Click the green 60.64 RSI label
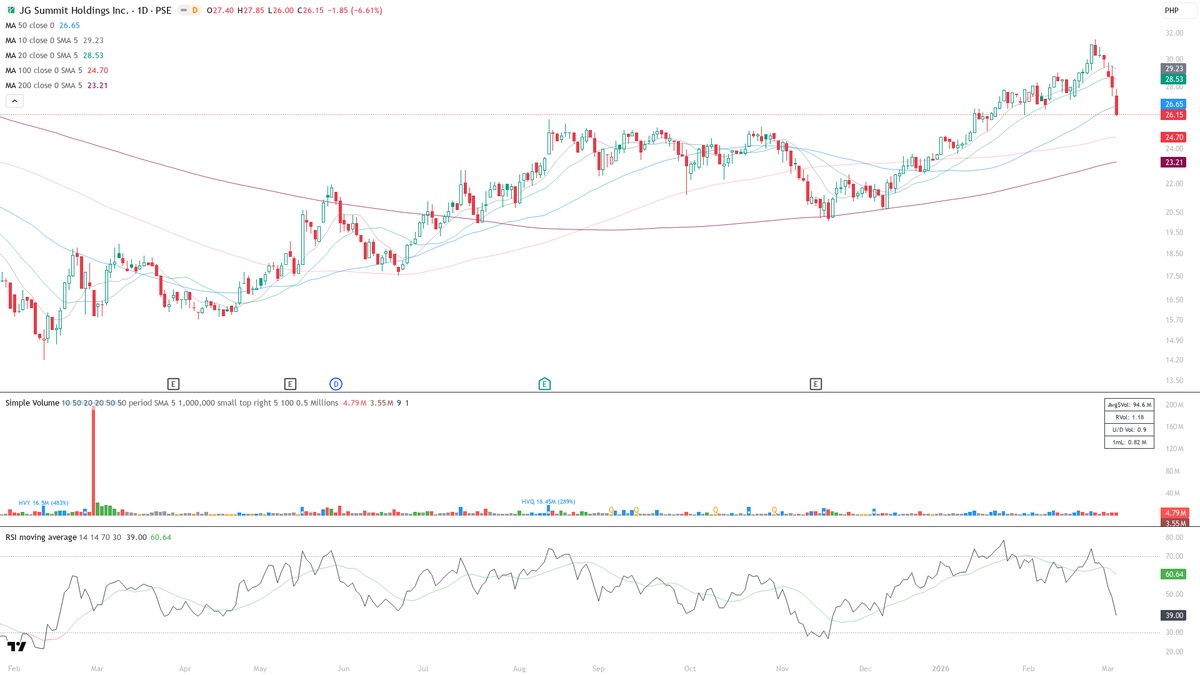Image resolution: width=1200 pixels, height=675 pixels. [x=1173, y=574]
